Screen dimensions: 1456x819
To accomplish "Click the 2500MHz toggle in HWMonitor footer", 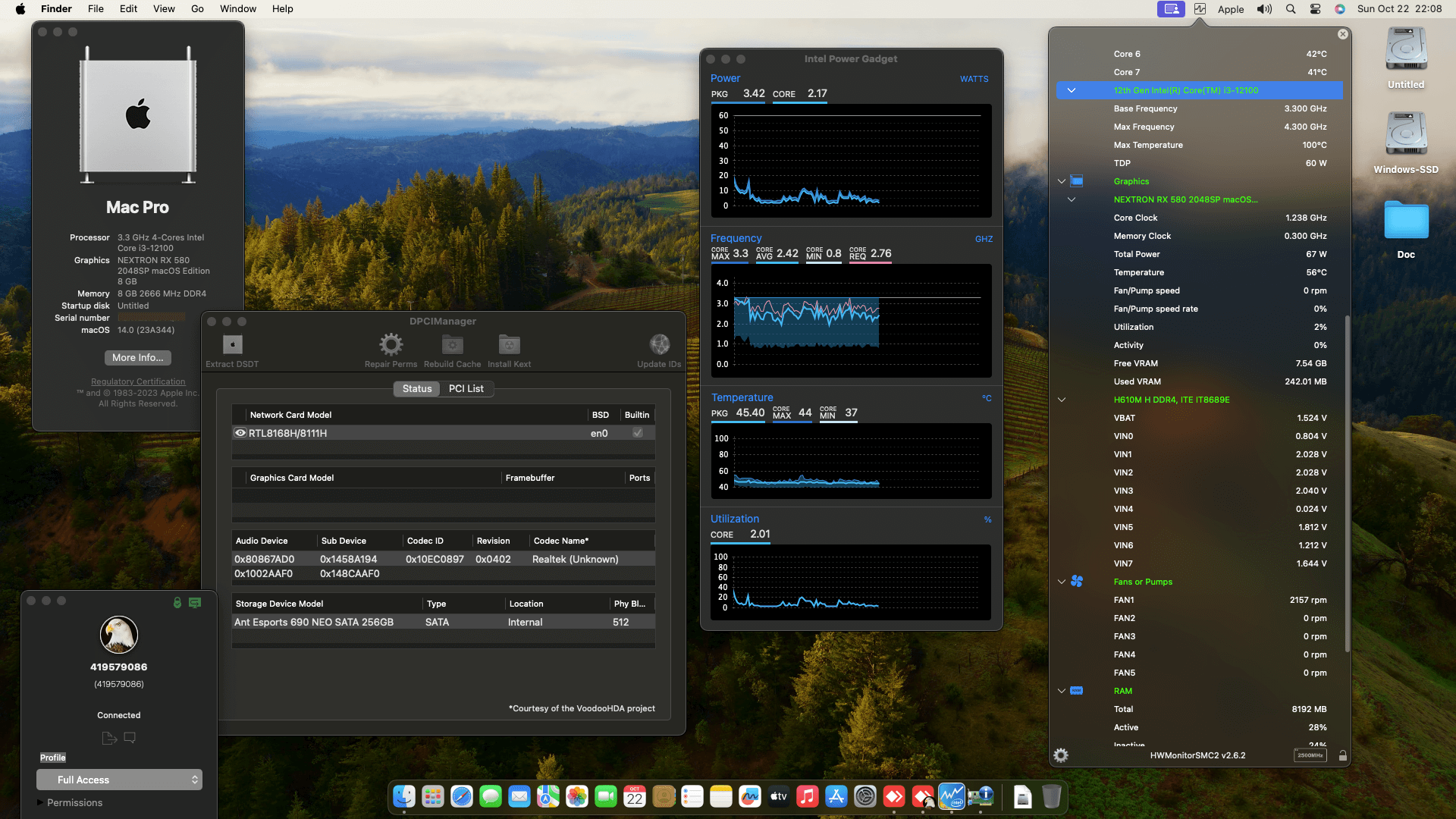I will [1310, 755].
